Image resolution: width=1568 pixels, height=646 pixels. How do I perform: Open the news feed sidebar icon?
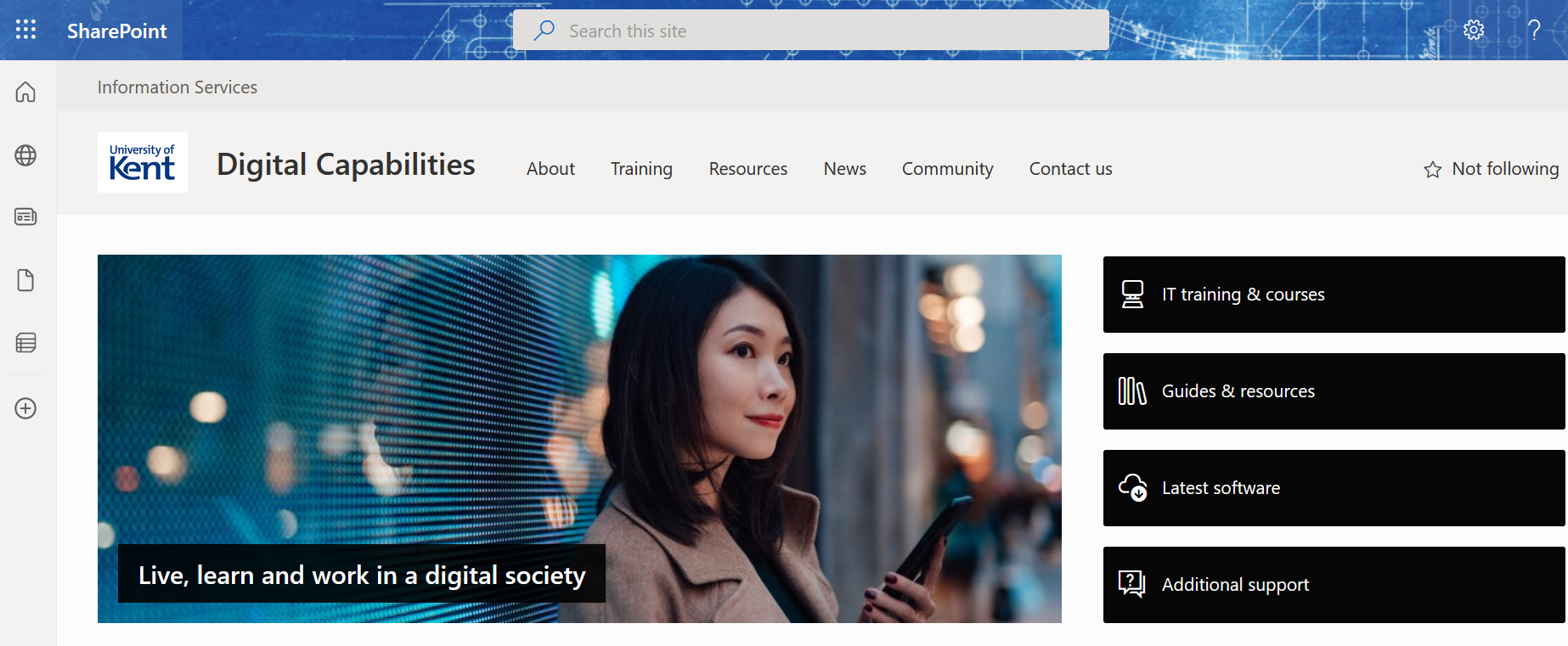[x=25, y=216]
